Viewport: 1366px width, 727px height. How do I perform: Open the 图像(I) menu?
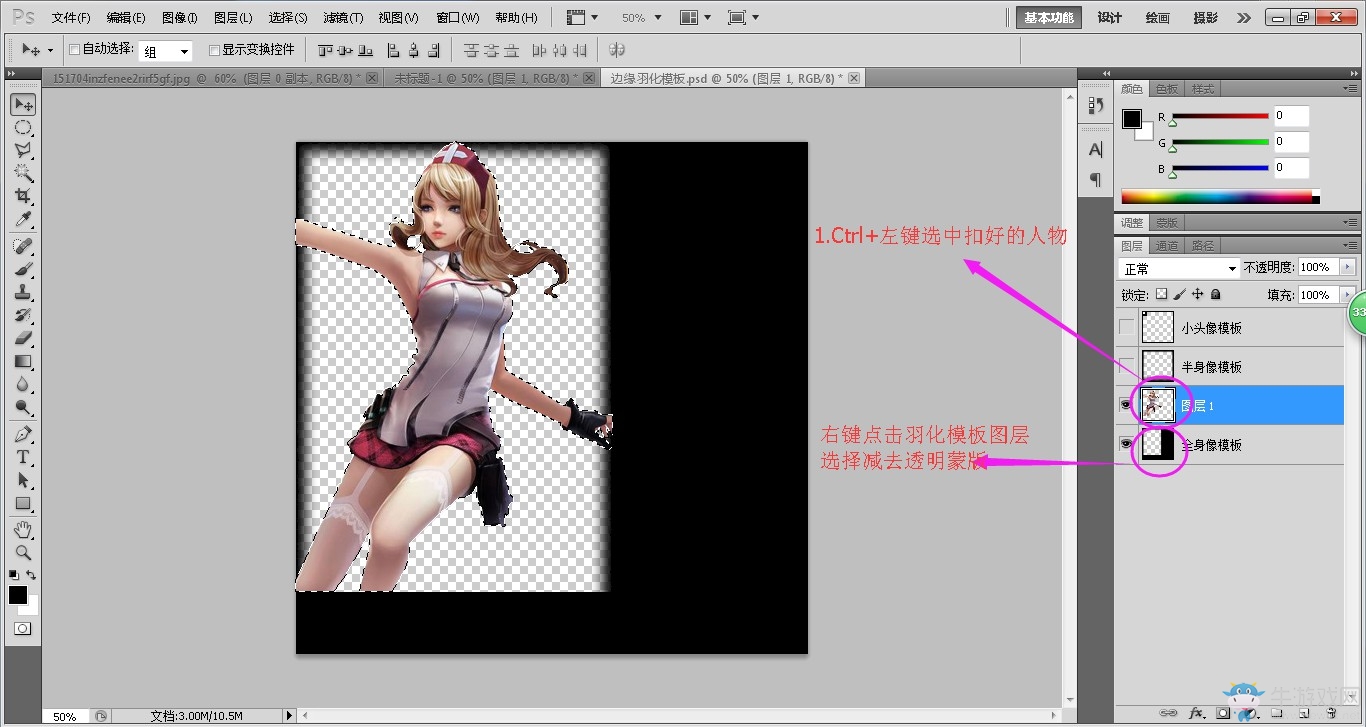click(x=180, y=18)
